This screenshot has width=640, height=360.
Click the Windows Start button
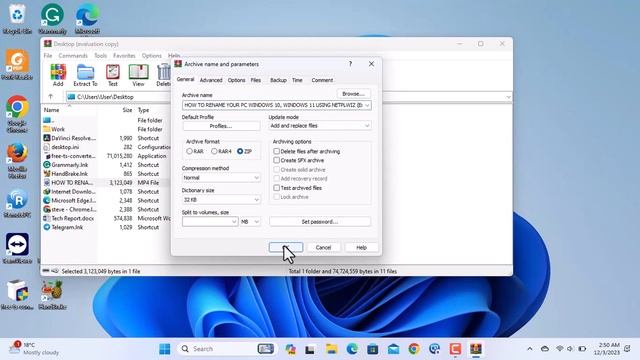[x=164, y=349]
